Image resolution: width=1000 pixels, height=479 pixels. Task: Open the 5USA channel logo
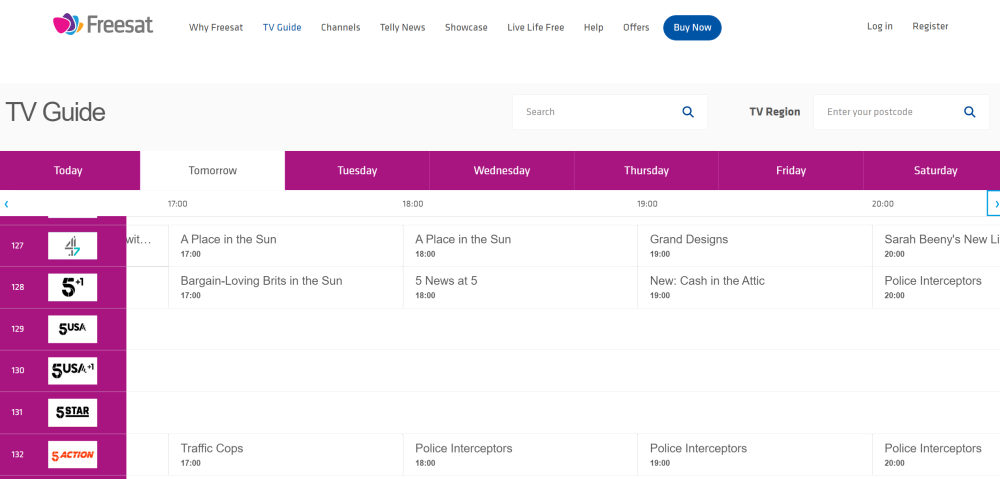[x=73, y=329]
